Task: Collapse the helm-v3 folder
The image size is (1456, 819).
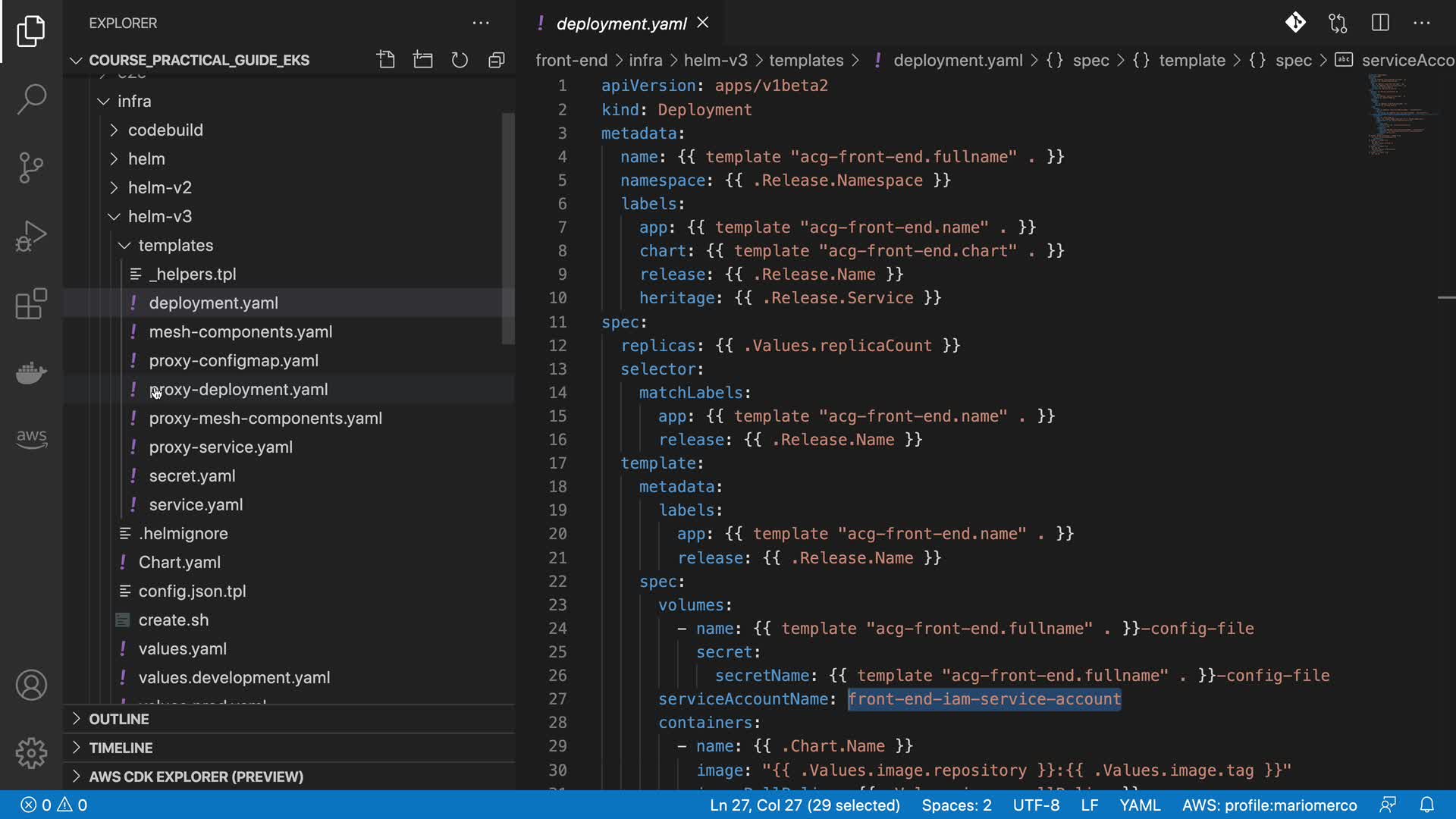Action: pyautogui.click(x=159, y=216)
